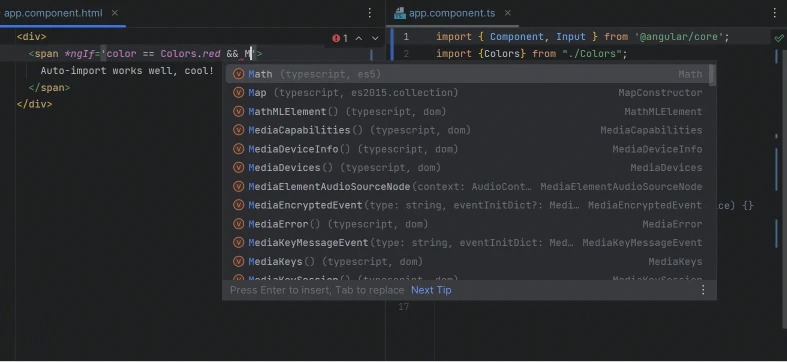787x362 pixels.
Task: Pick the MathMLElement() completion entry
Action: 468,111
